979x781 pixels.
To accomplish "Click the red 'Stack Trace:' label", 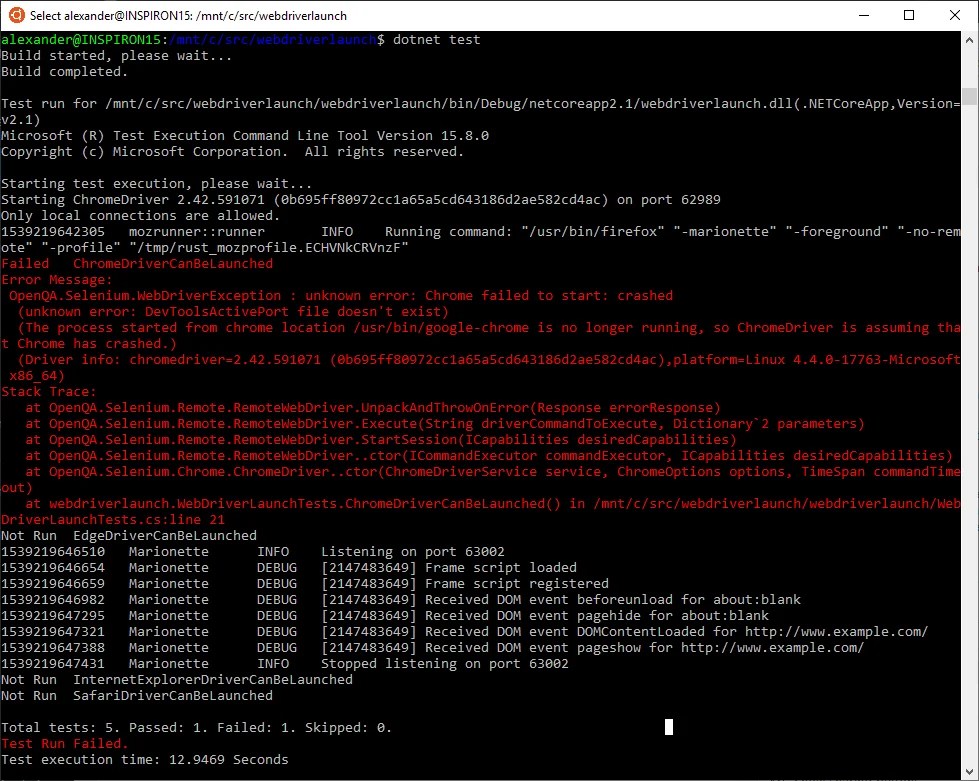I will [x=49, y=391].
